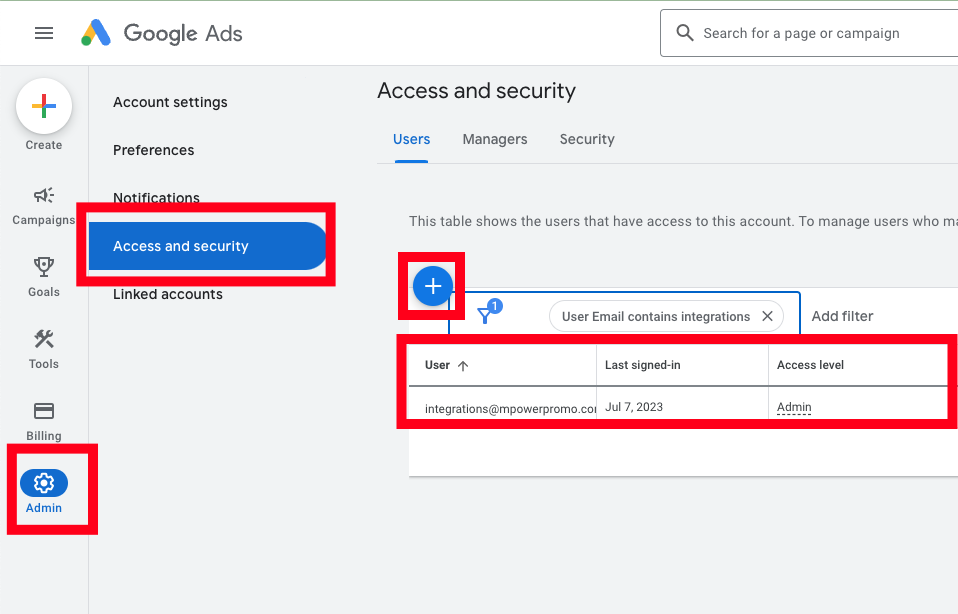Viewport: 958px width, 614px height.
Task: Click the Create plus button
Action: [44, 106]
